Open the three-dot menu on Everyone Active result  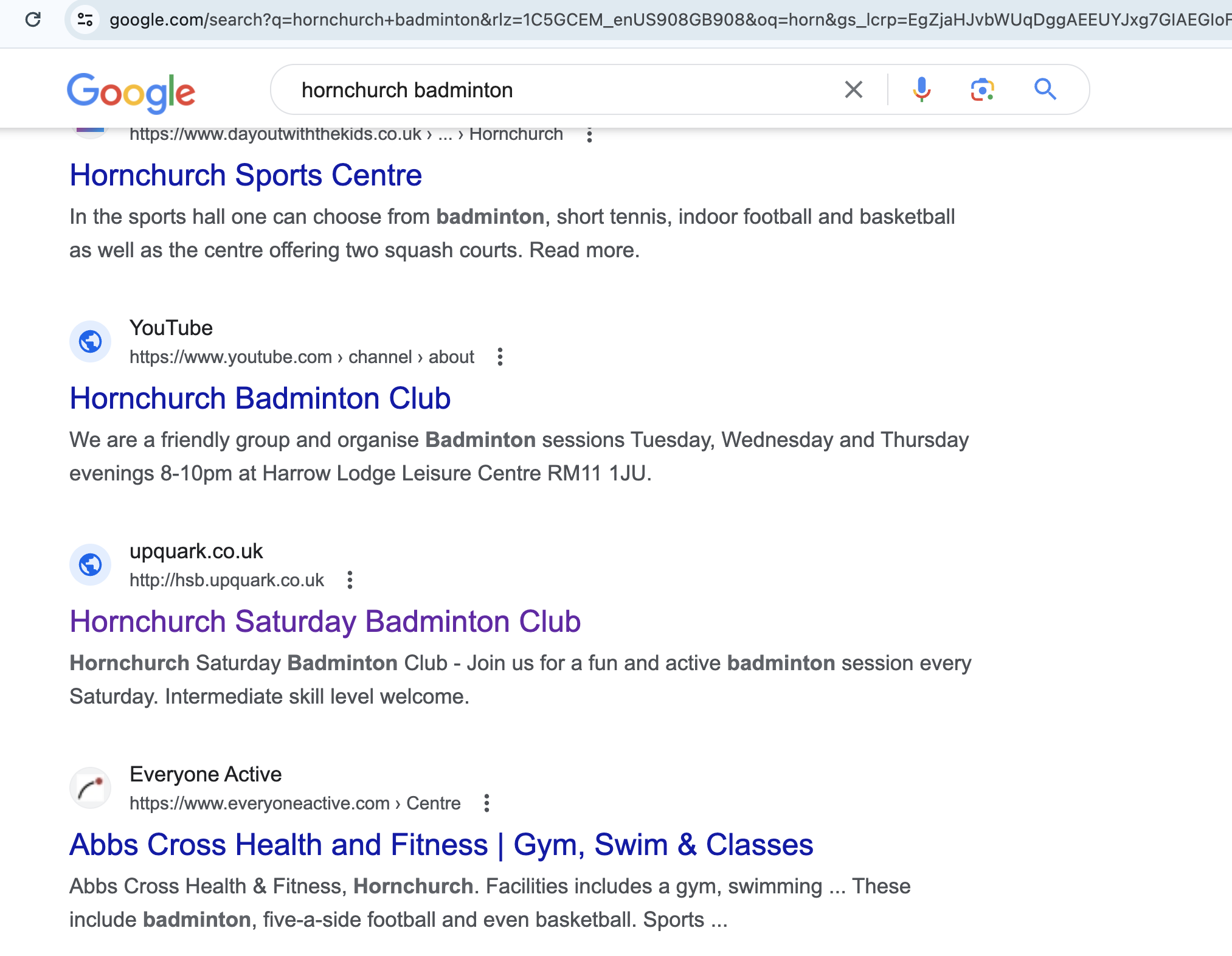[487, 803]
